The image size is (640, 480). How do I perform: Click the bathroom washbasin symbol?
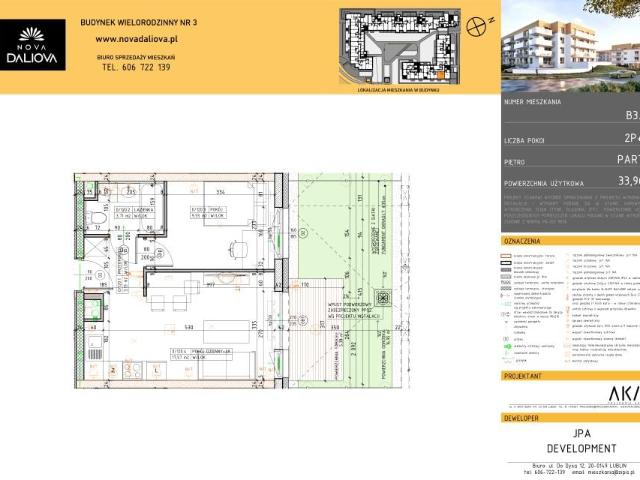tap(127, 190)
